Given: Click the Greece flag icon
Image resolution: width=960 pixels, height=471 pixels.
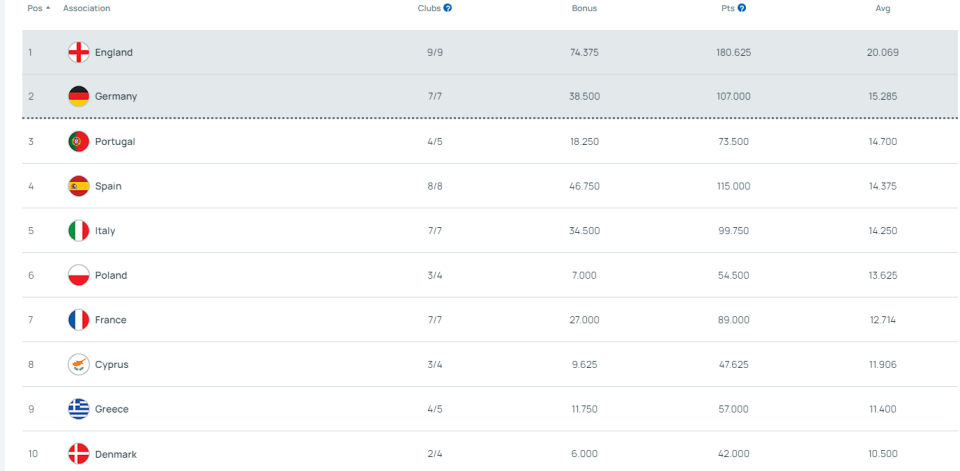Looking at the screenshot, I should [x=78, y=409].
